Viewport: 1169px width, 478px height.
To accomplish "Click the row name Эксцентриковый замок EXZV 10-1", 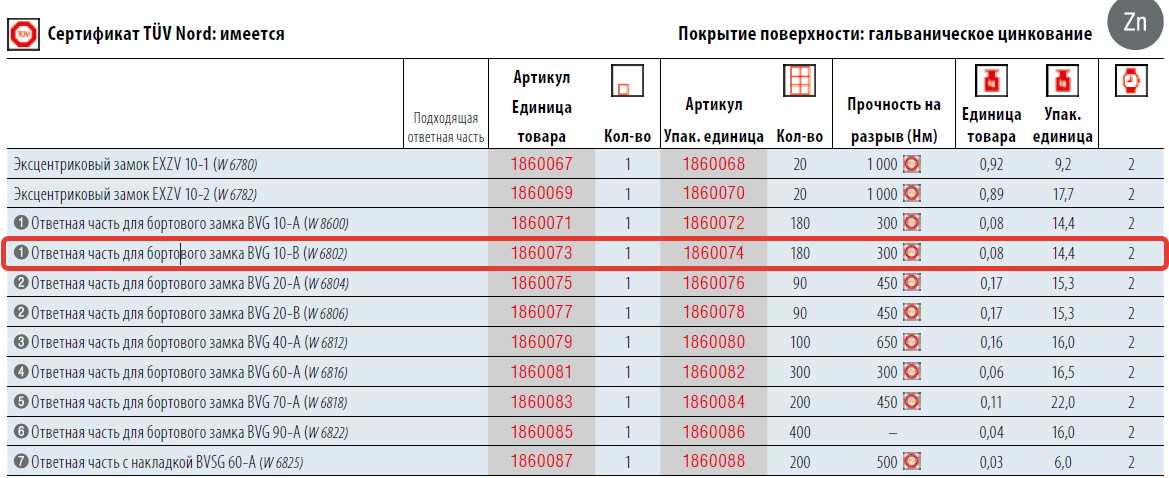I will 136,165.
